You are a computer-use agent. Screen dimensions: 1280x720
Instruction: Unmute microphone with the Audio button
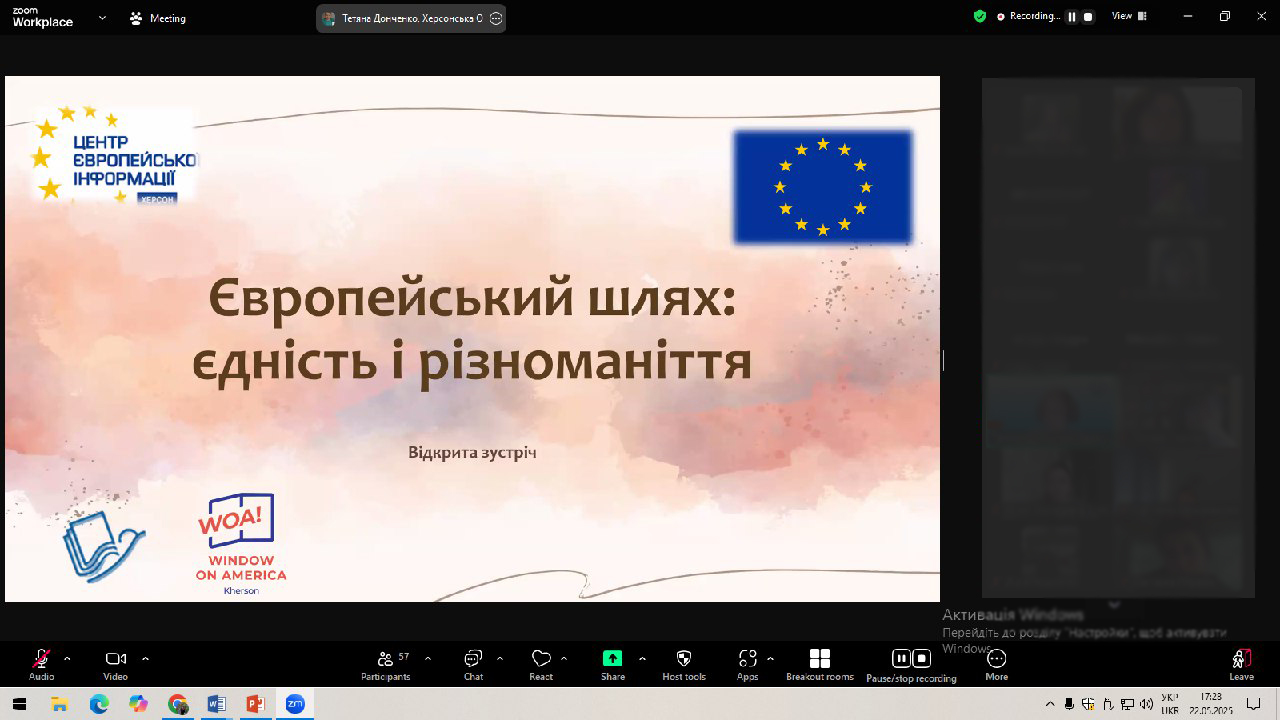pos(41,664)
